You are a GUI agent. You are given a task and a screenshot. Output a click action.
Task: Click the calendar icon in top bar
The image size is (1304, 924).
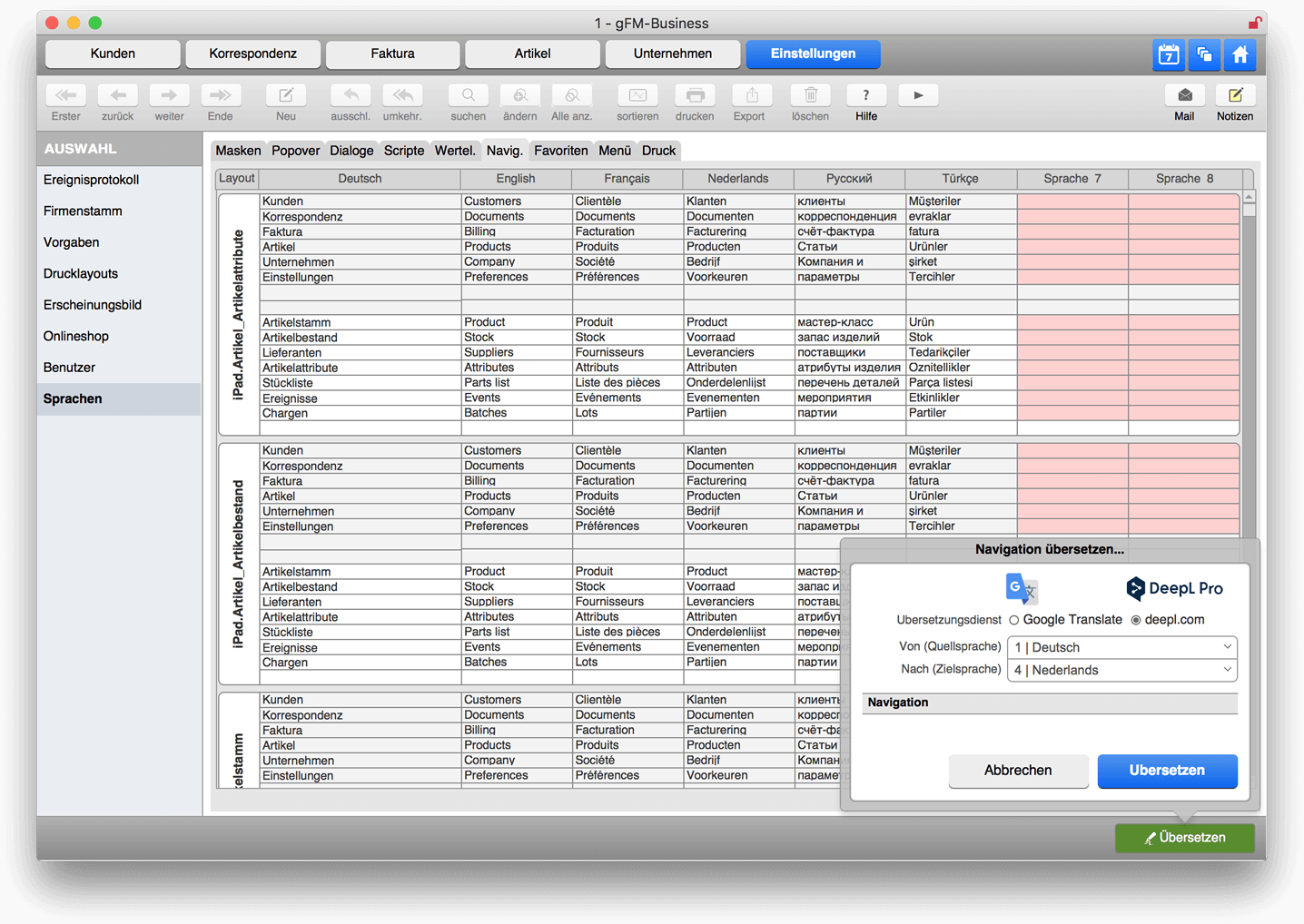coord(1169,54)
